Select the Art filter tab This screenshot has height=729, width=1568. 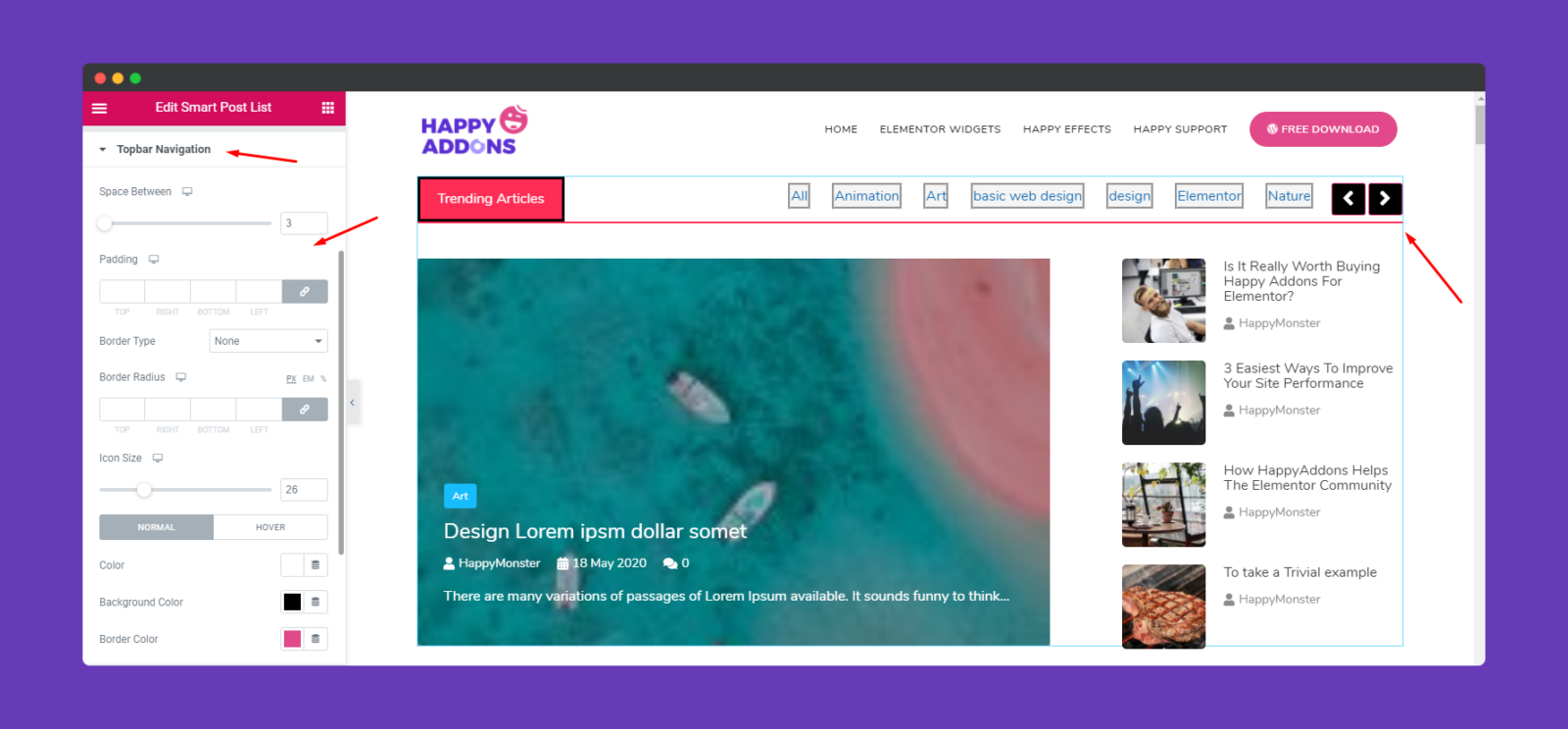937,196
